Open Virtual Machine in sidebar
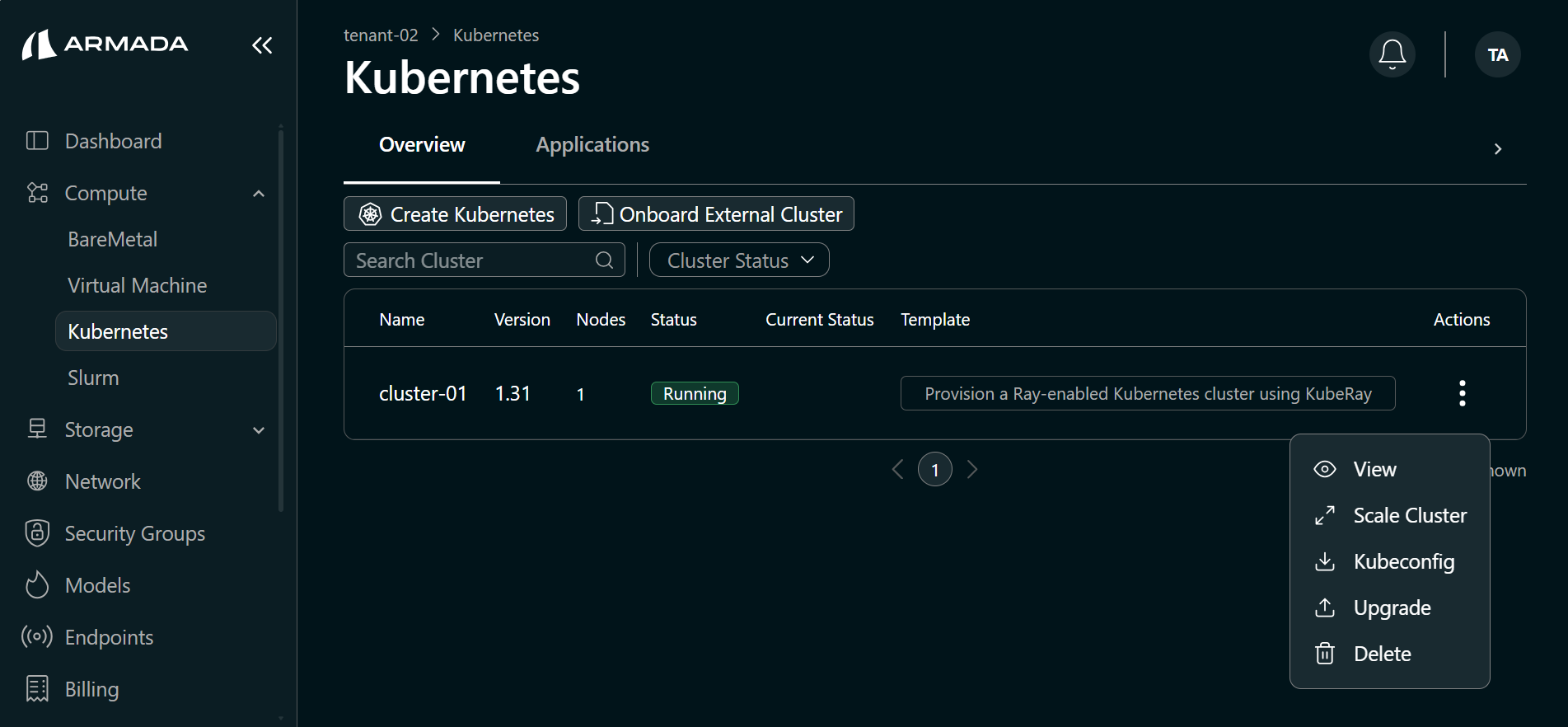The height and width of the screenshot is (727, 1568). coord(137,285)
